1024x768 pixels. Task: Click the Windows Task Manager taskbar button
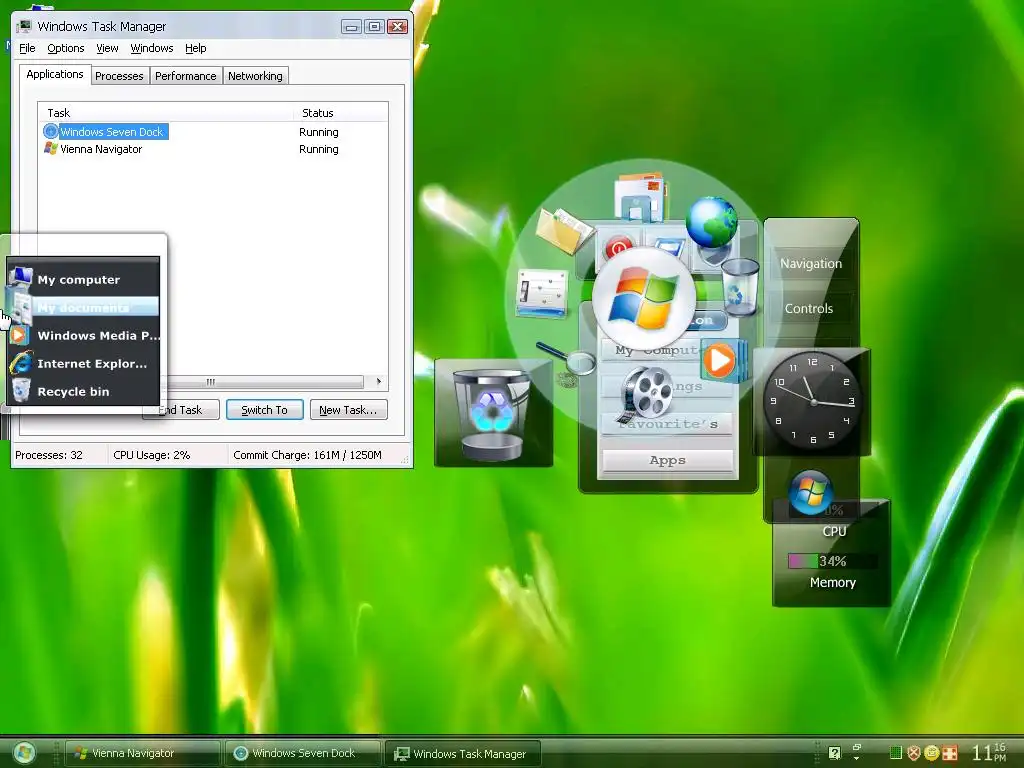point(464,753)
